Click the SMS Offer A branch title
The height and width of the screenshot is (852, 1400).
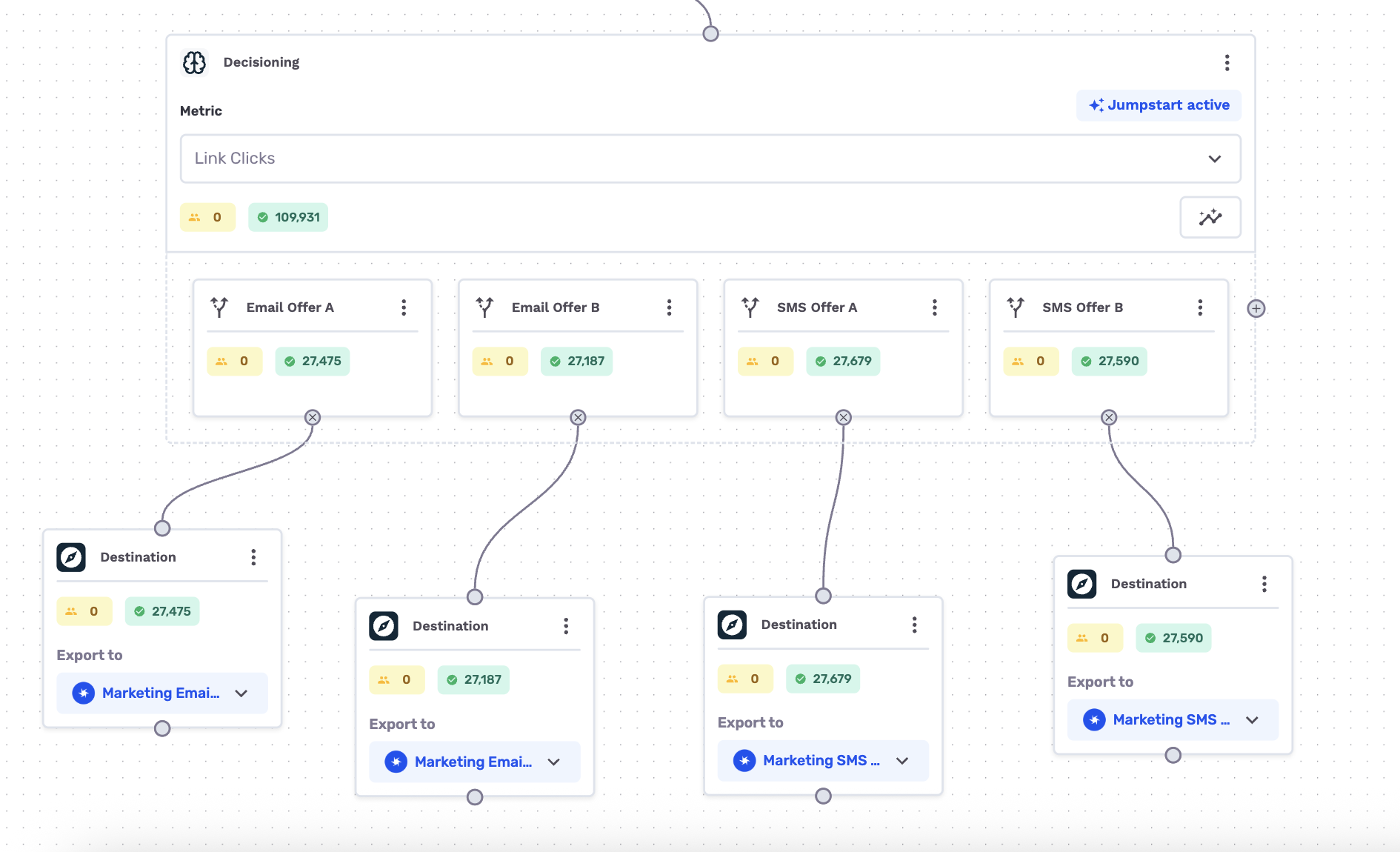pos(817,307)
